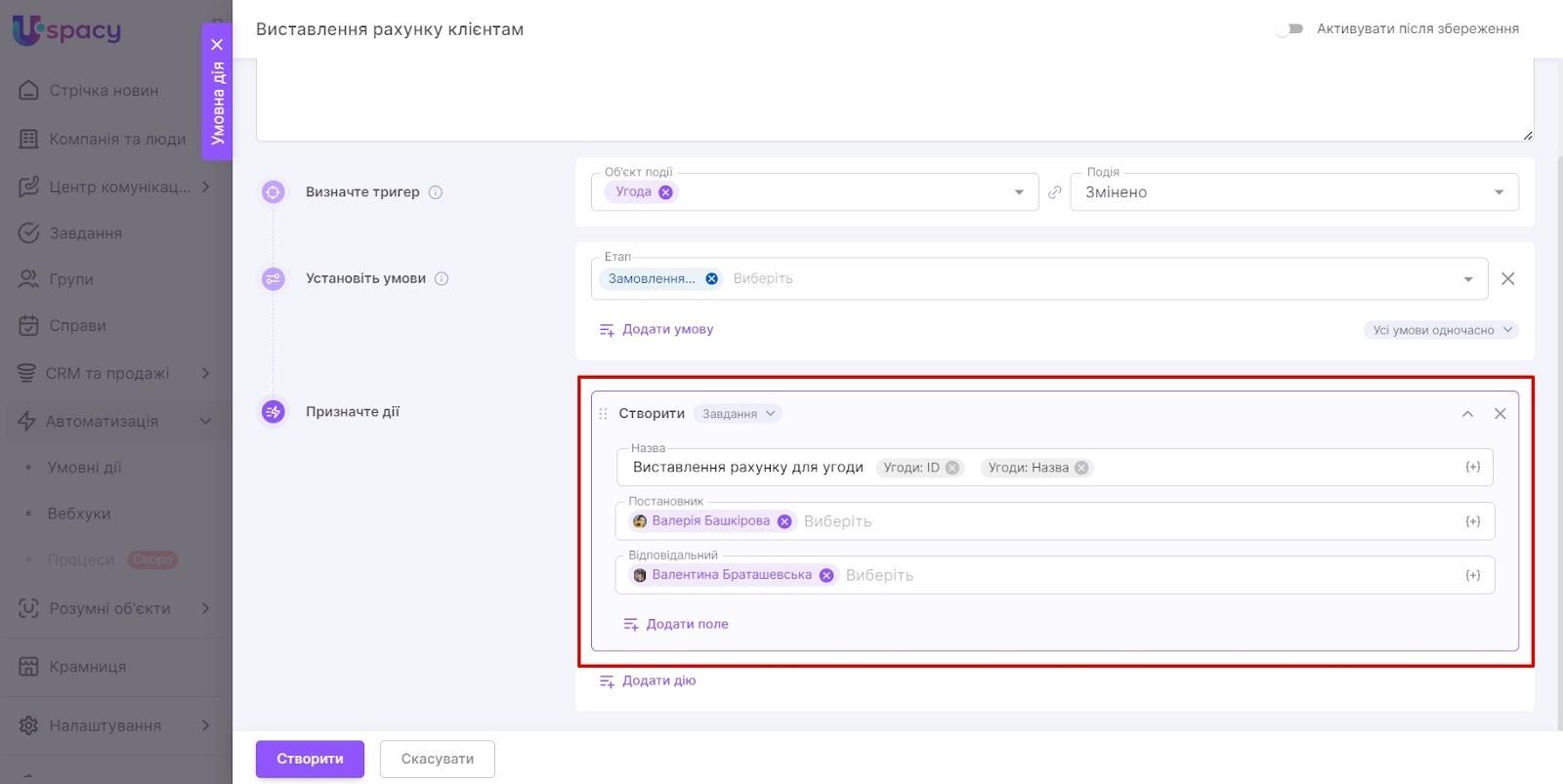Viewport: 1563px width, 784px height.
Task: Open the 'Завдання' action type dropdown
Action: (x=738, y=414)
